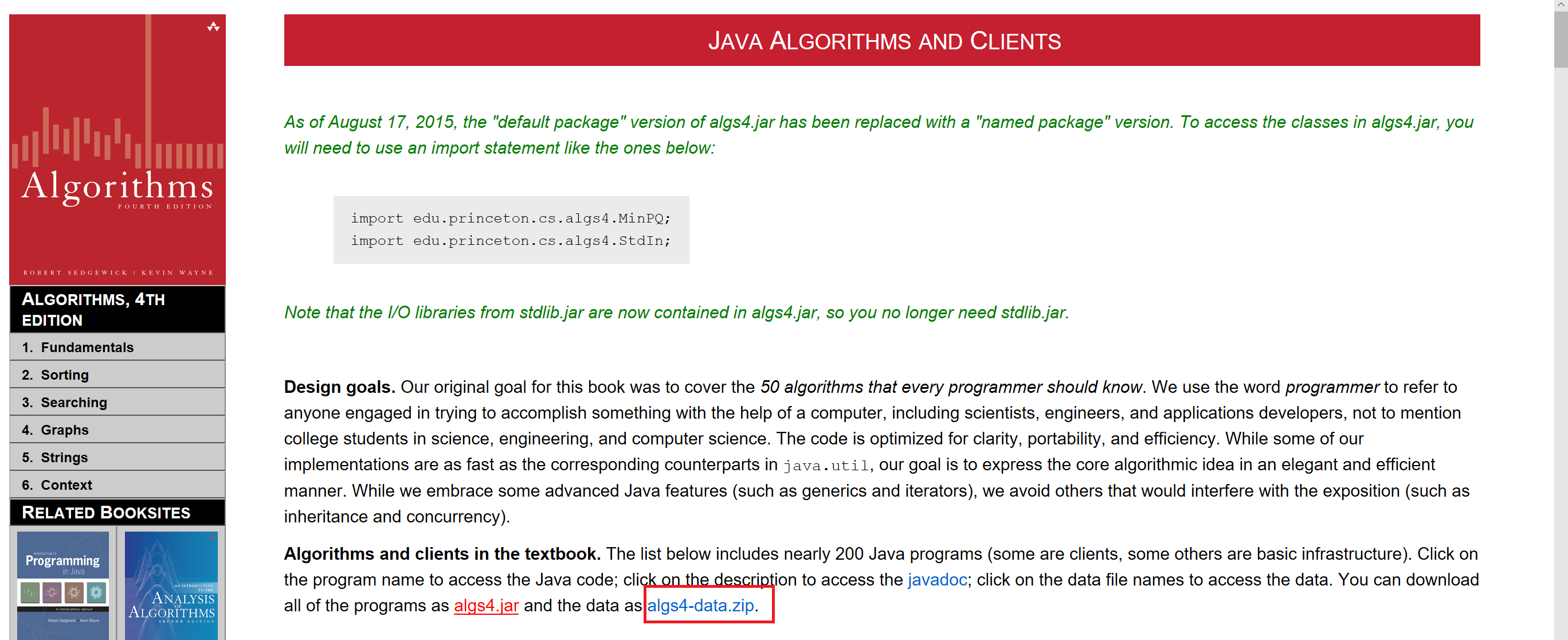This screenshot has width=1568, height=640.
Task: Download algs4-data.zip data file
Action: tap(700, 605)
